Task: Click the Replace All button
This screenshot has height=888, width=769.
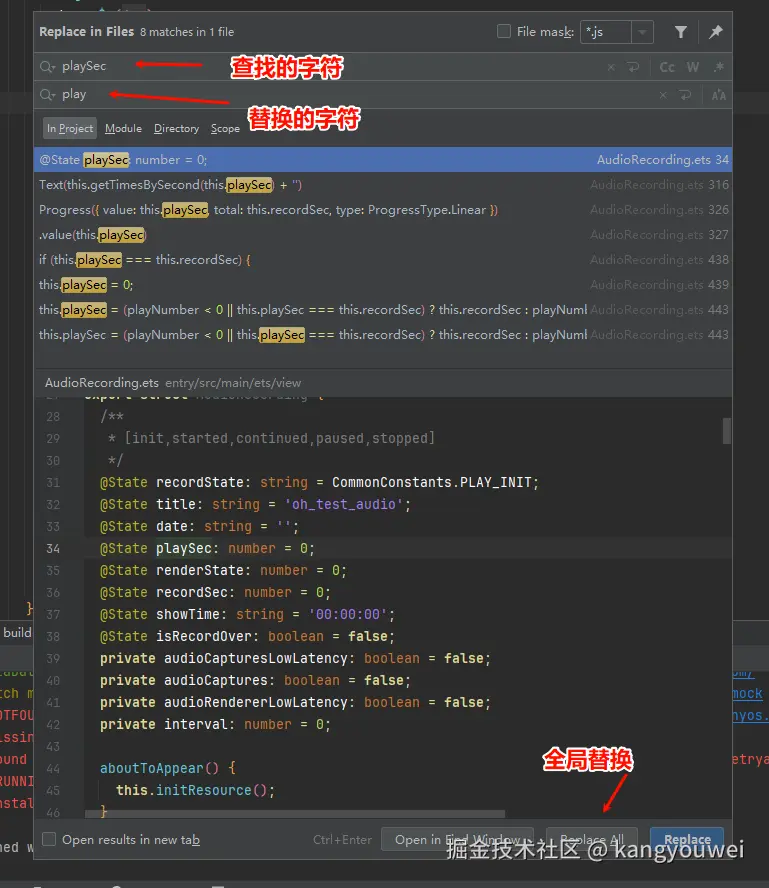Action: coord(592,839)
